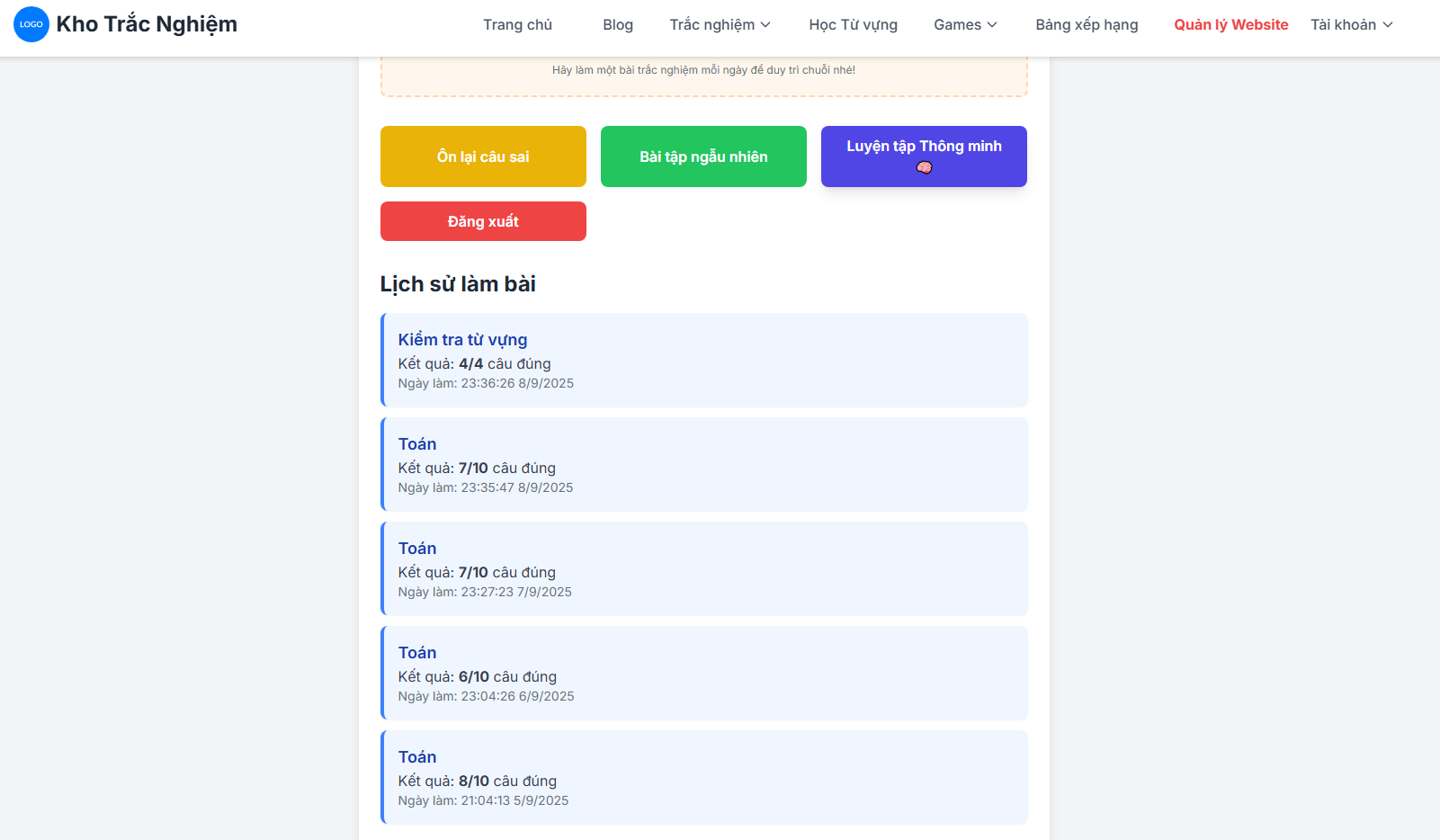This screenshot has height=840, width=1440.
Task: Click the brain icon on Luyện tập Thông minh
Action: pyautogui.click(x=924, y=168)
